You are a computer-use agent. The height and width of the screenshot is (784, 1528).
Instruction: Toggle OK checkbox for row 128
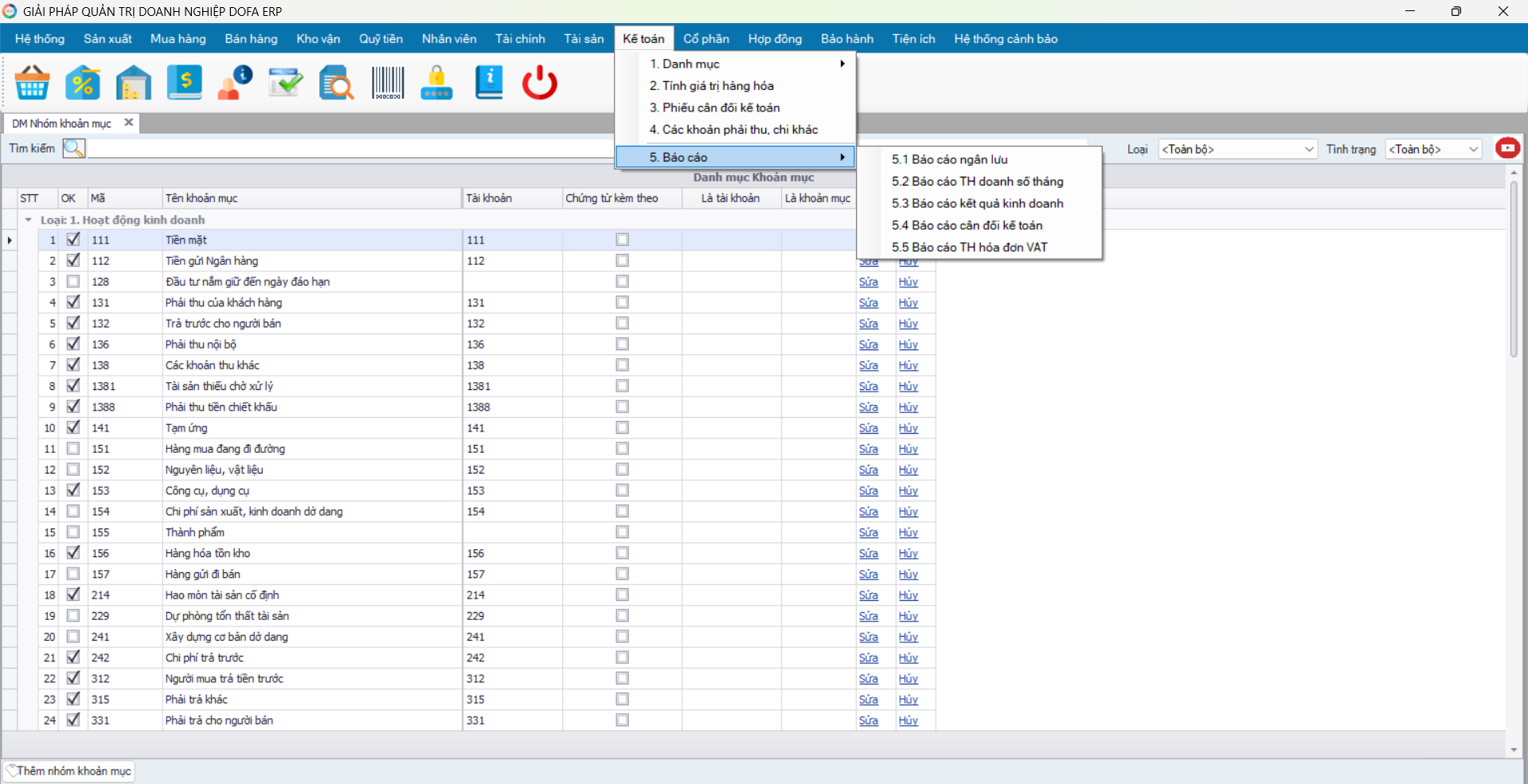pos(73,281)
